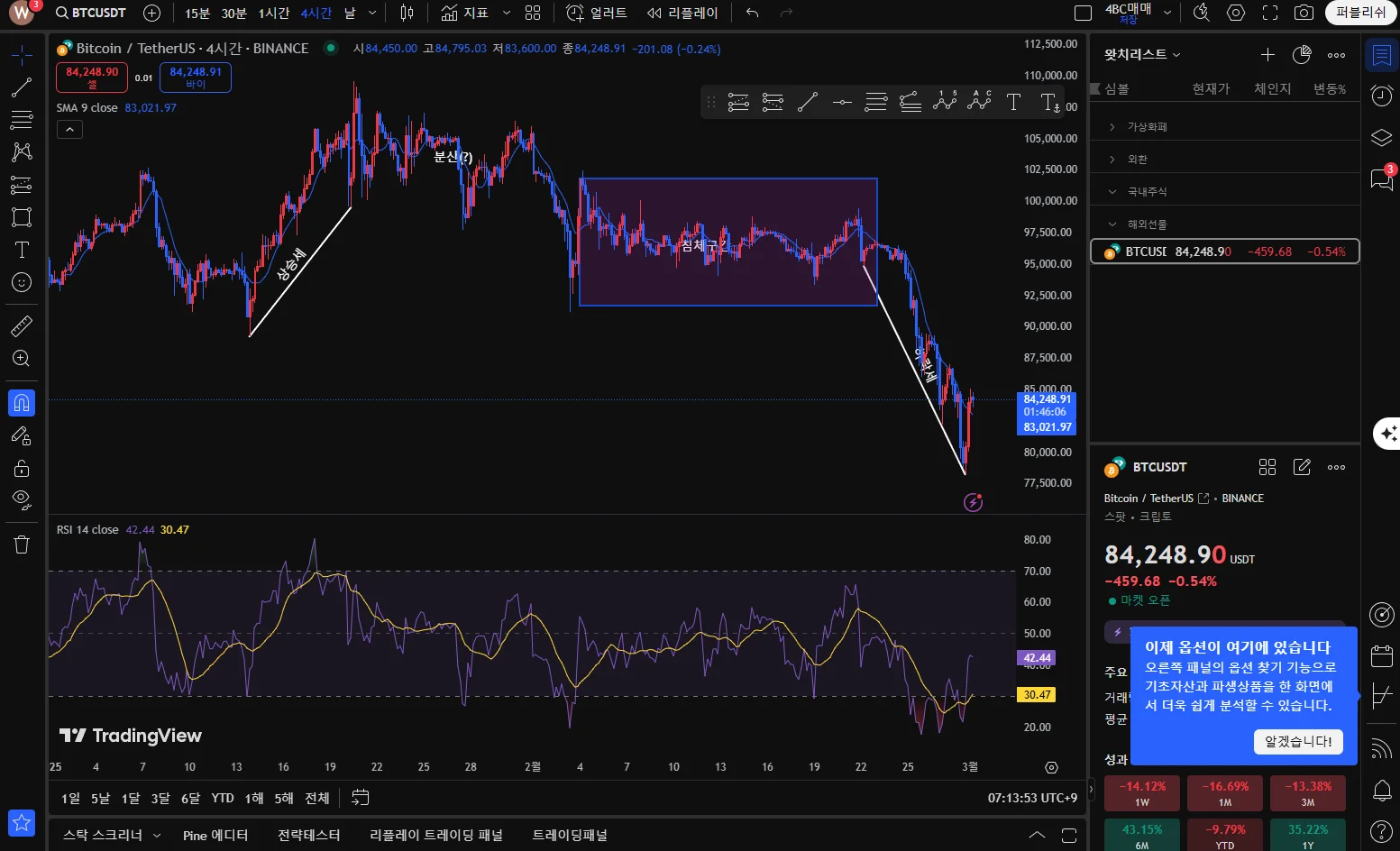Open the 왓치리스트 dropdown menu
This screenshot has height=851, width=1400.
point(1141,55)
